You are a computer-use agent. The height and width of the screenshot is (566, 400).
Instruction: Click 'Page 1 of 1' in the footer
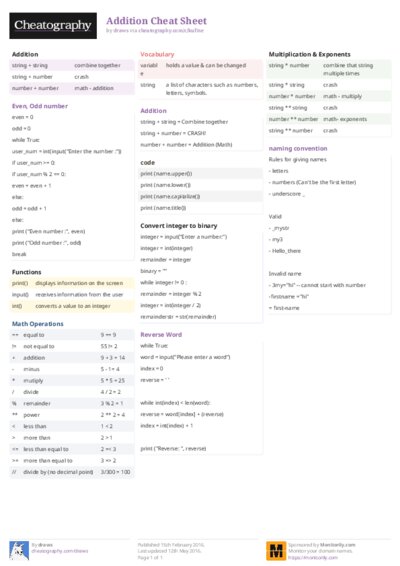tap(150, 558)
